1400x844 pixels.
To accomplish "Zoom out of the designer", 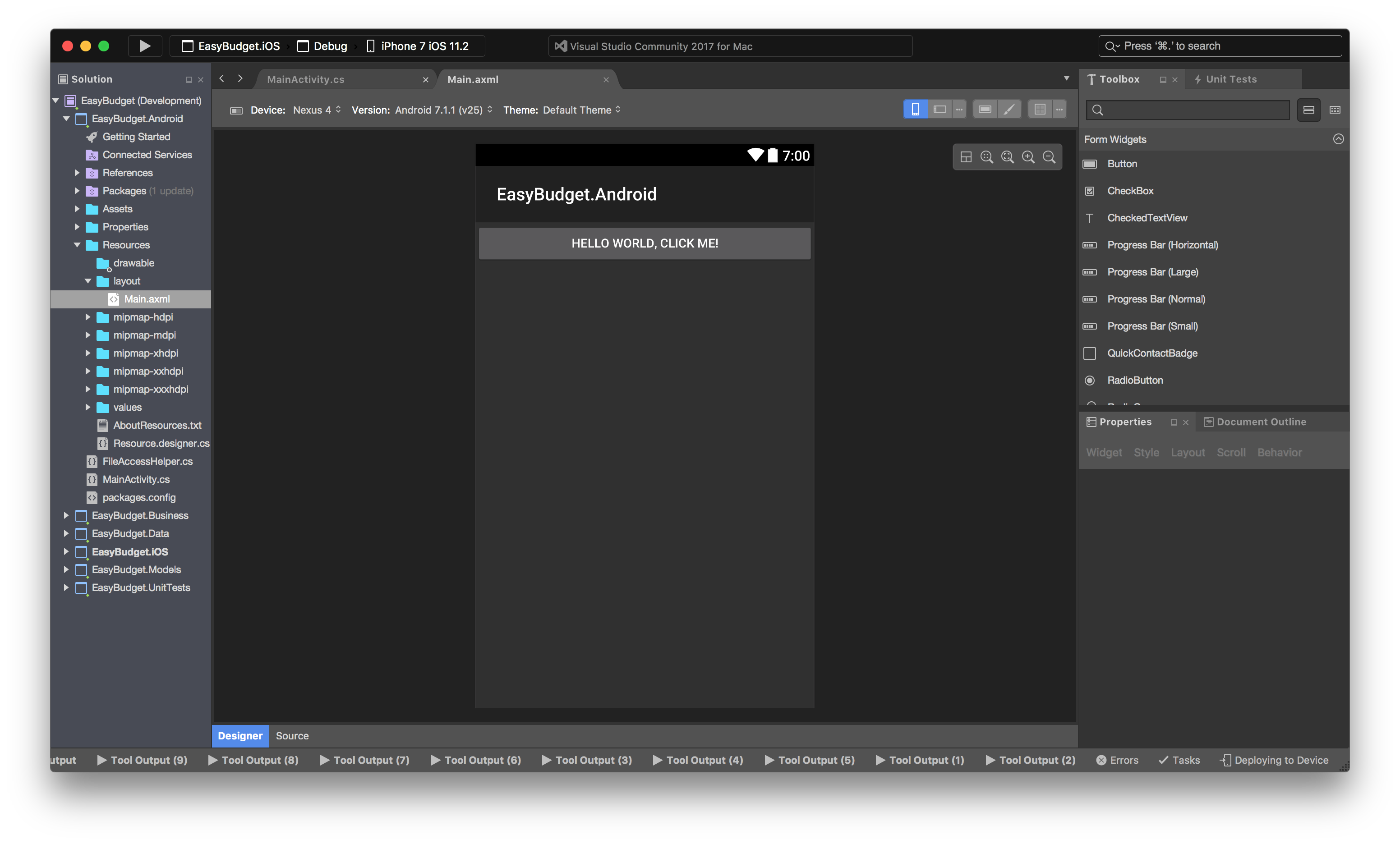I will pyautogui.click(x=1049, y=157).
